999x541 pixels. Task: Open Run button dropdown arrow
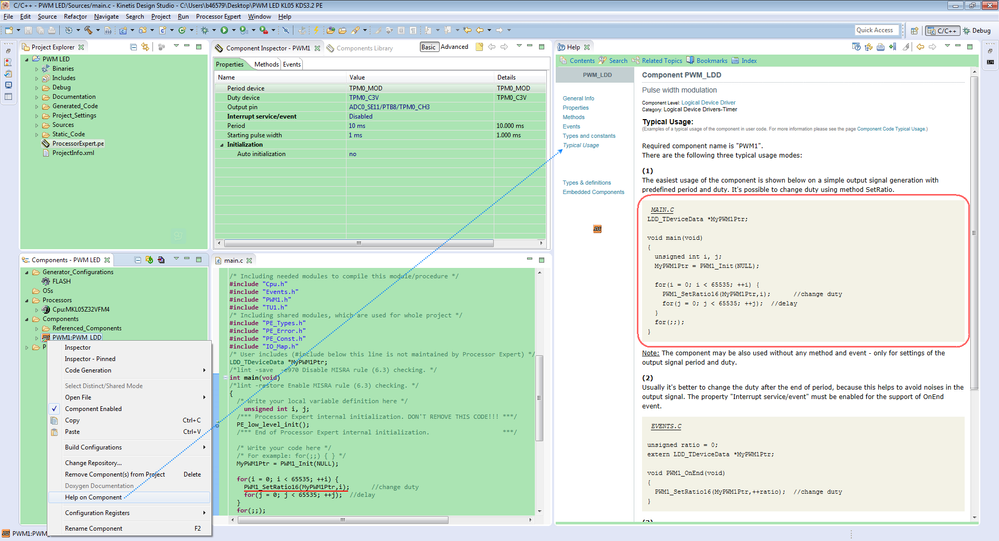point(233,30)
